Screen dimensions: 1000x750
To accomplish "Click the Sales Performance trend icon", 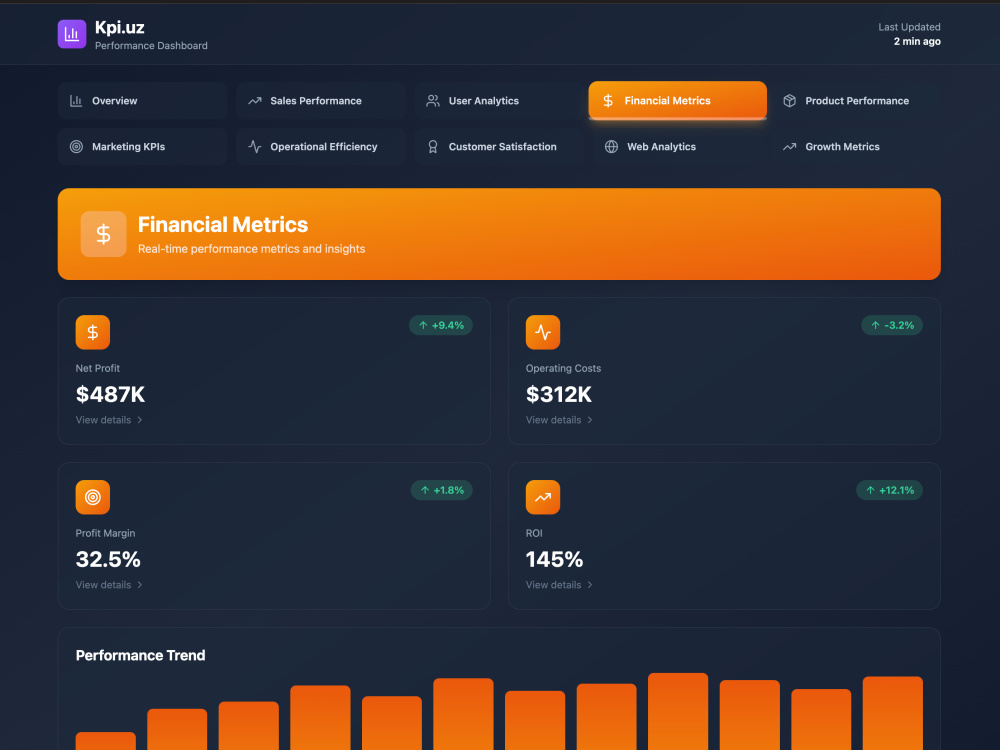I will tap(254, 101).
